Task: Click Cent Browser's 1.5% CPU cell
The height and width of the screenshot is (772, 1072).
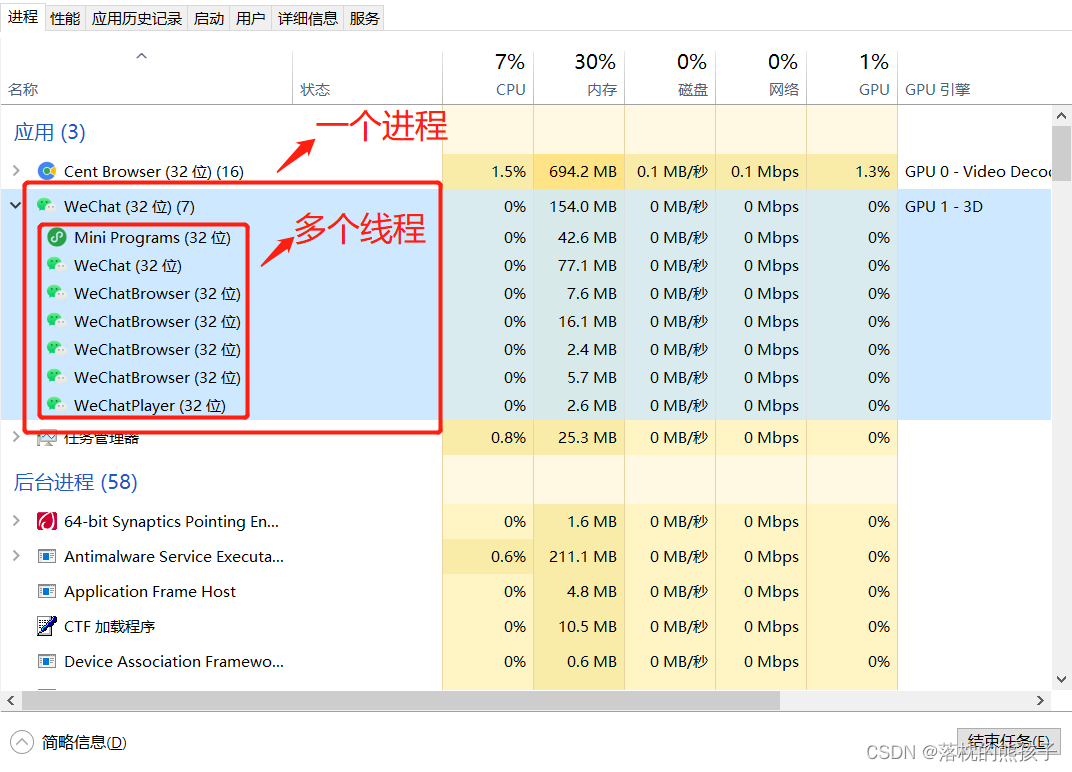Action: (487, 172)
